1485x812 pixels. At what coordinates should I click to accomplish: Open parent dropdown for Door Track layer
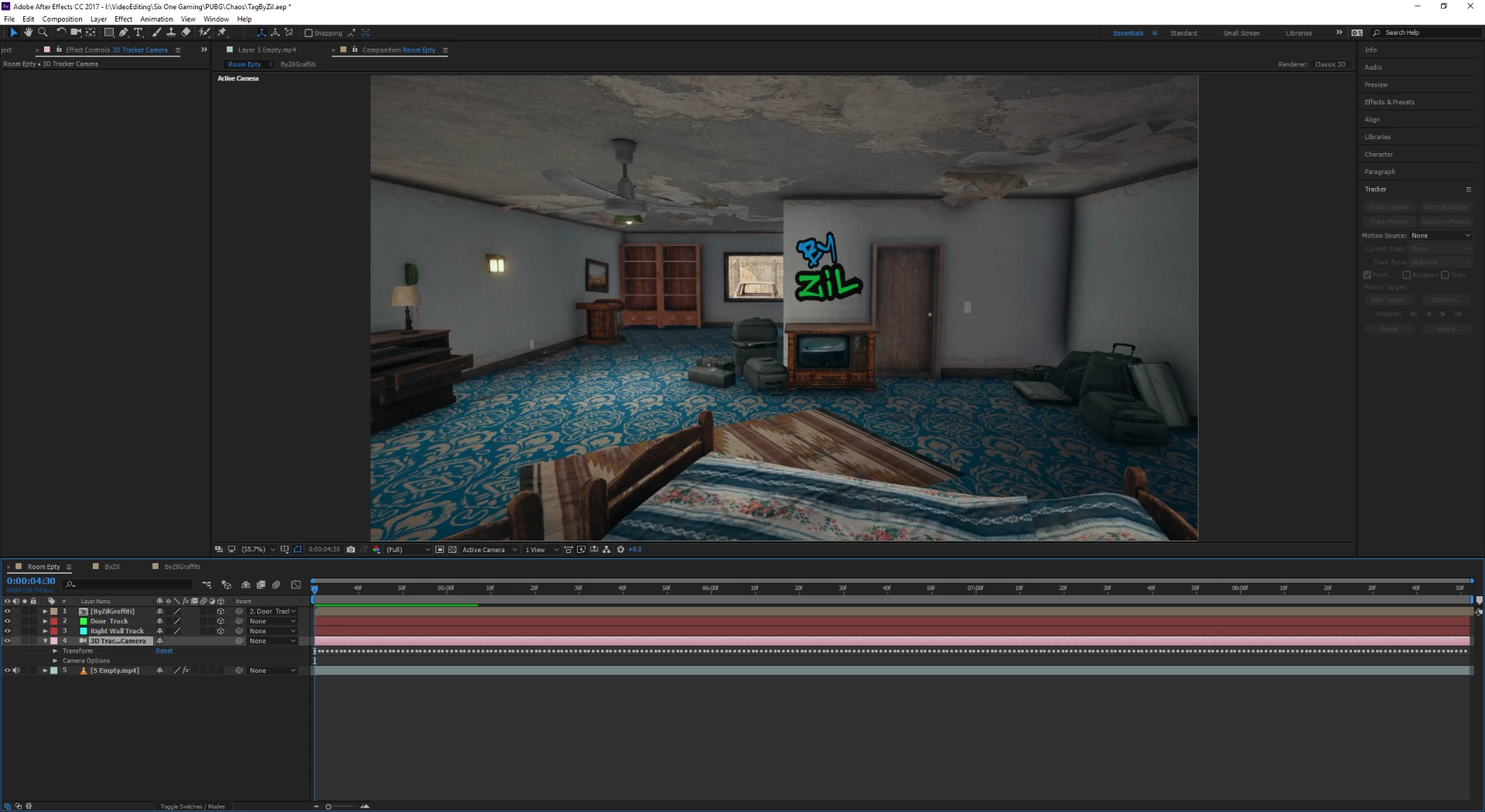pos(272,622)
